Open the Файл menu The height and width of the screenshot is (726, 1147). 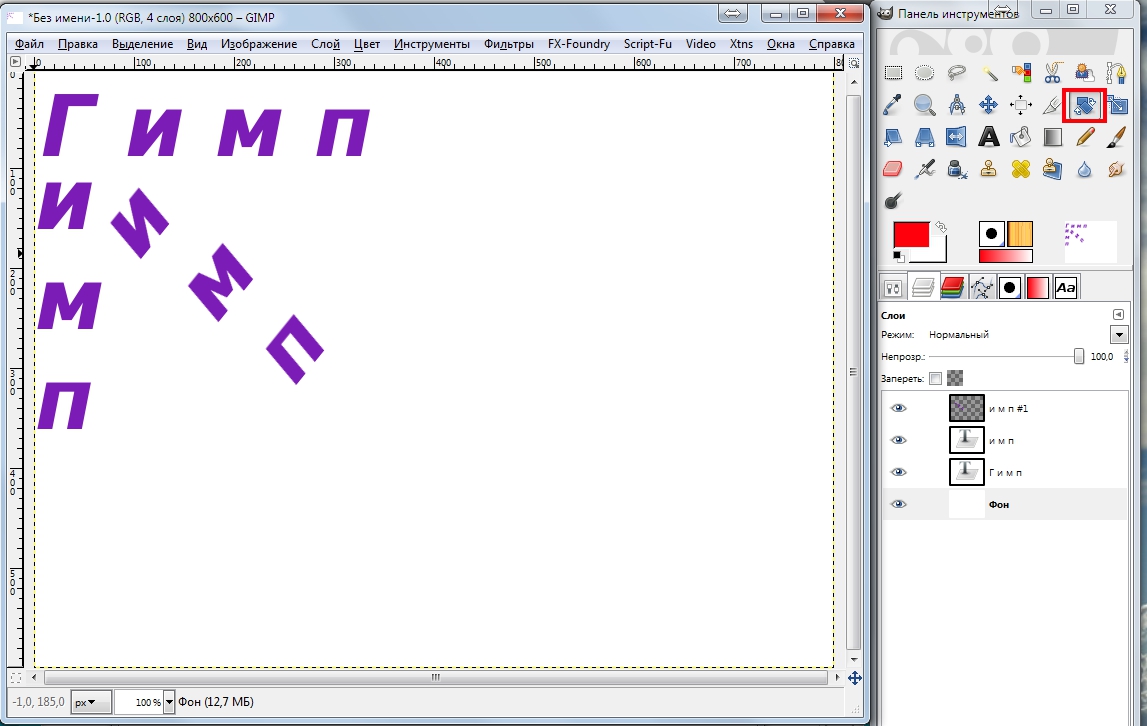tap(29, 44)
